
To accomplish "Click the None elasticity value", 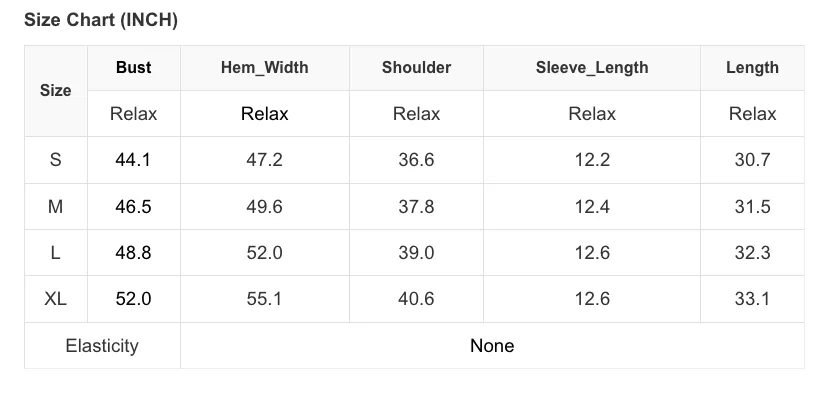I will [492, 345].
